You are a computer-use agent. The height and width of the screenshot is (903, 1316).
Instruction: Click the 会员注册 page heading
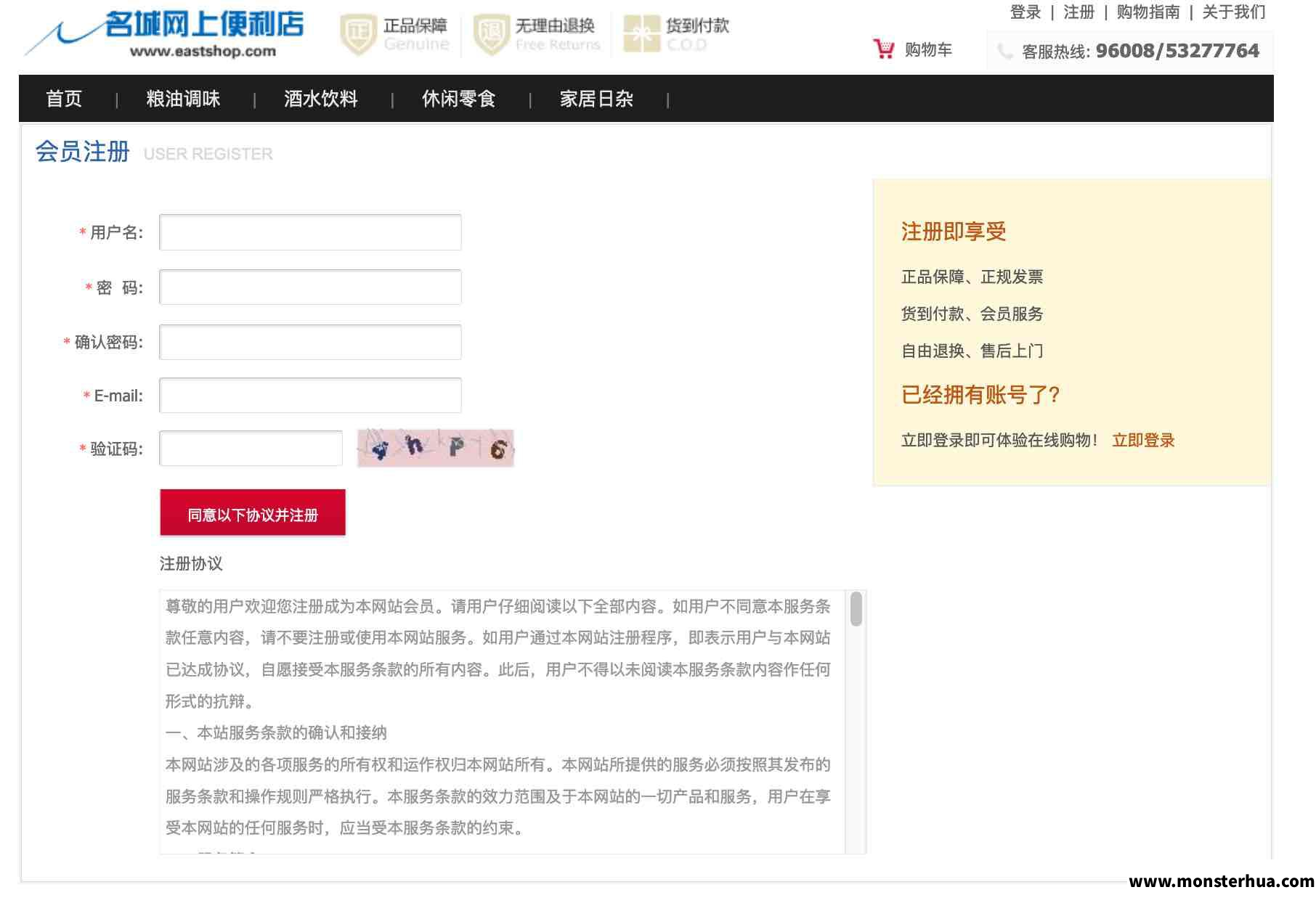pos(82,152)
